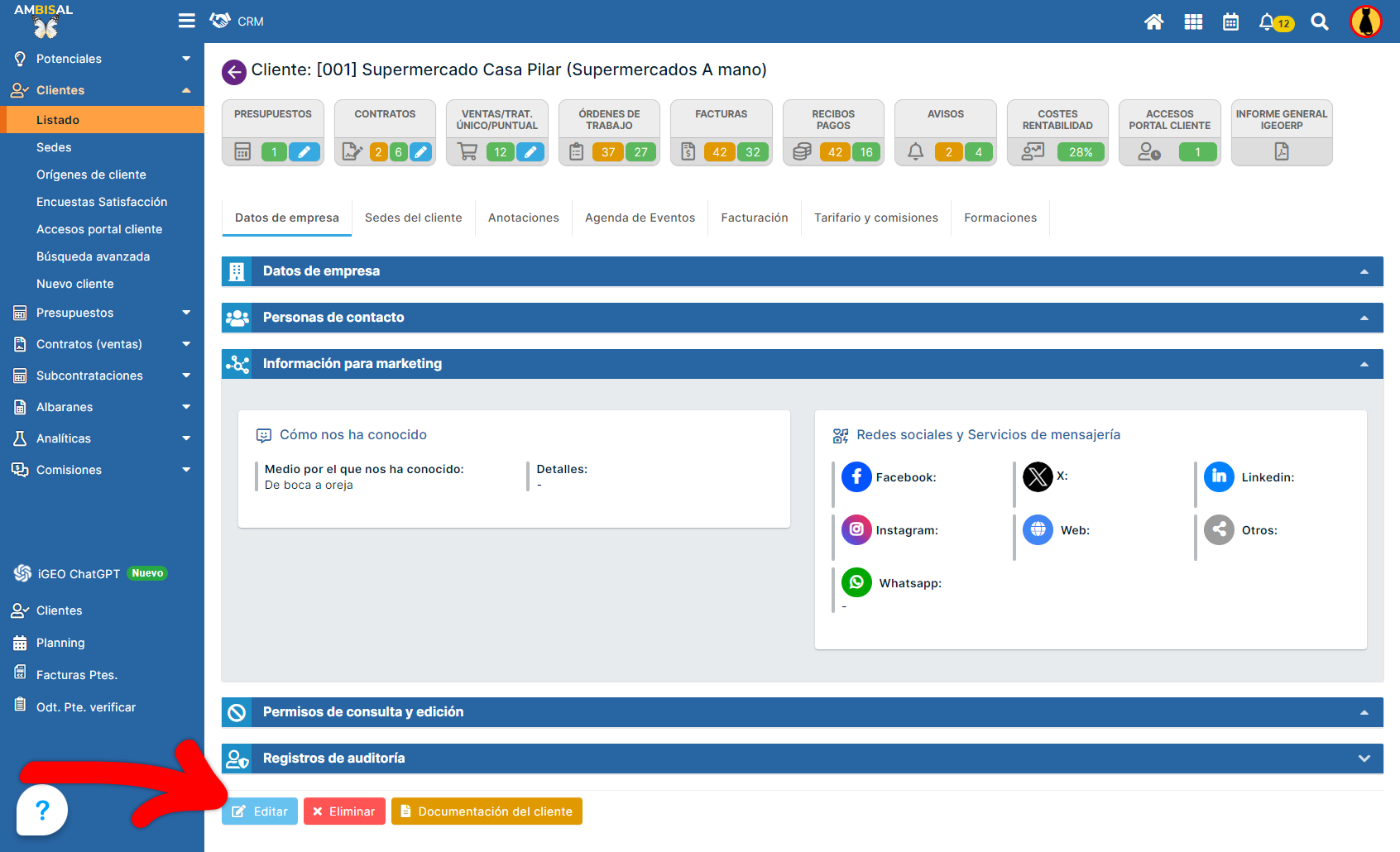Open the help question mark bubble
The width and height of the screenshot is (1400, 852).
[x=42, y=810]
